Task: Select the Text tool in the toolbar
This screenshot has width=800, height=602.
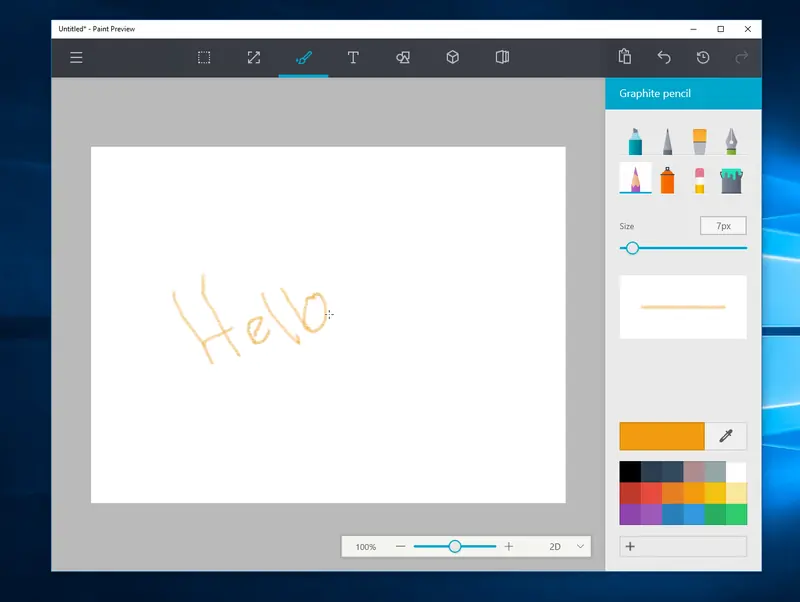Action: tap(353, 57)
